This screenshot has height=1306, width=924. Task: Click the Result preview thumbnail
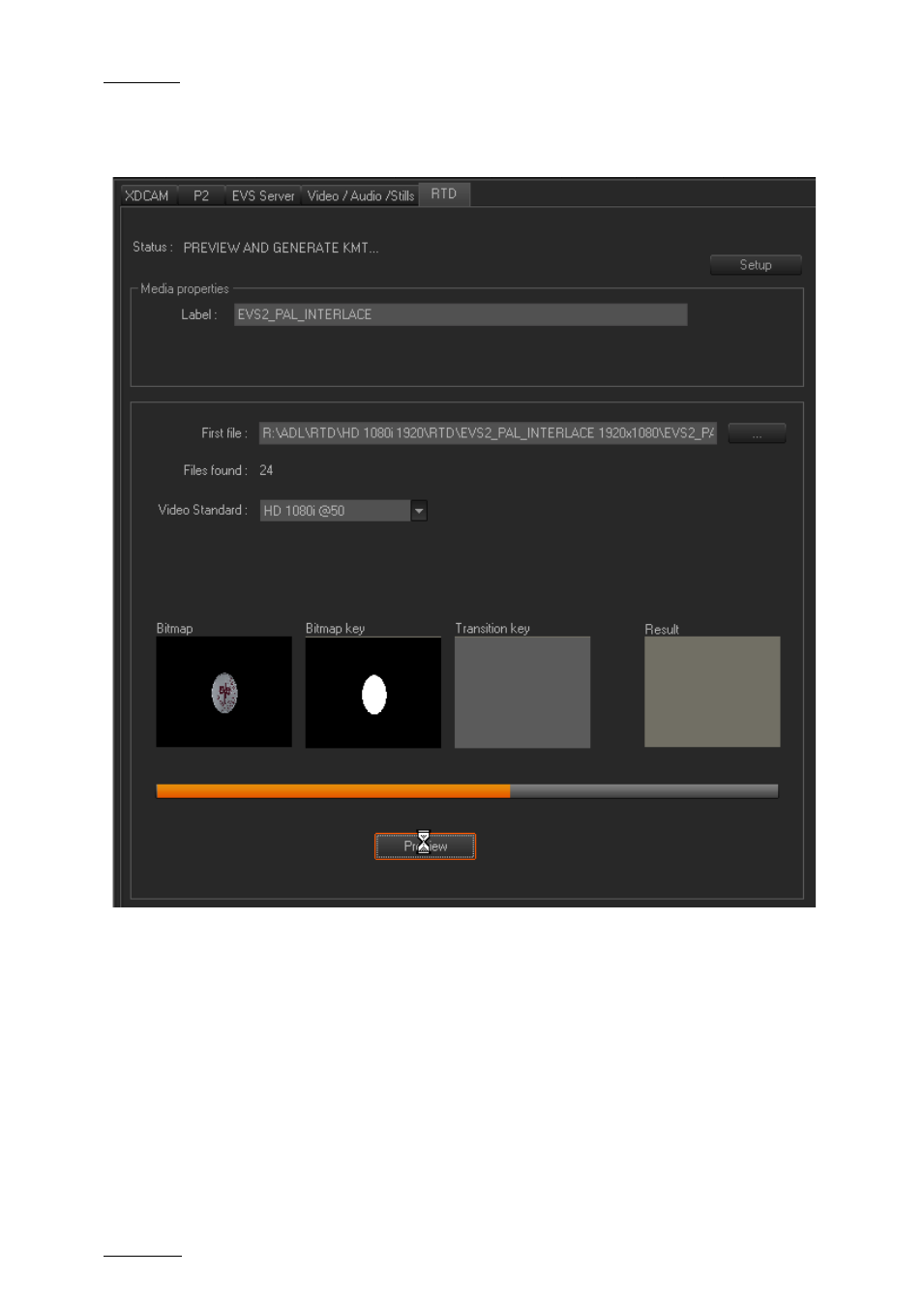pyautogui.click(x=712, y=692)
